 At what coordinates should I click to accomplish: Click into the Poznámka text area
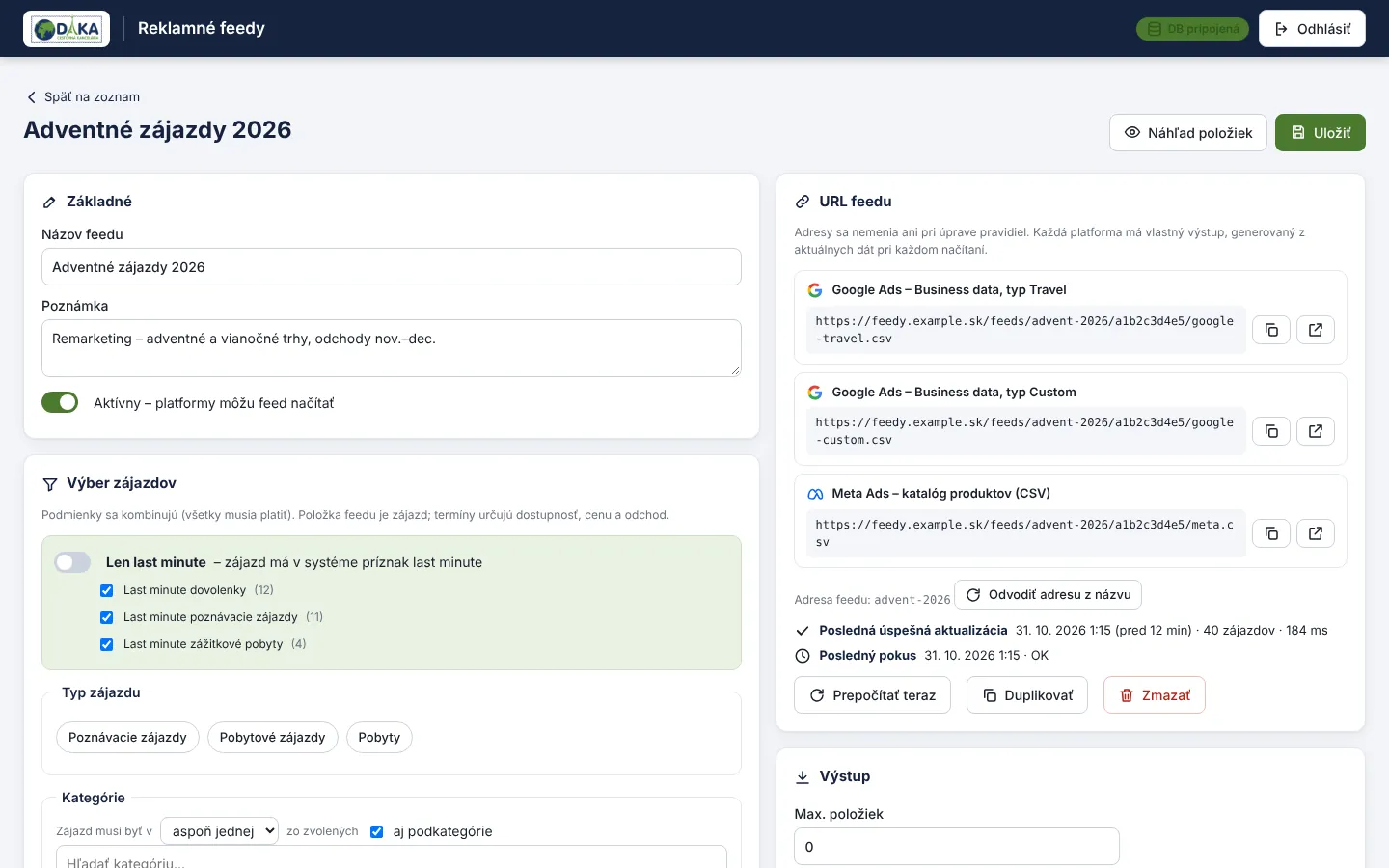[392, 348]
